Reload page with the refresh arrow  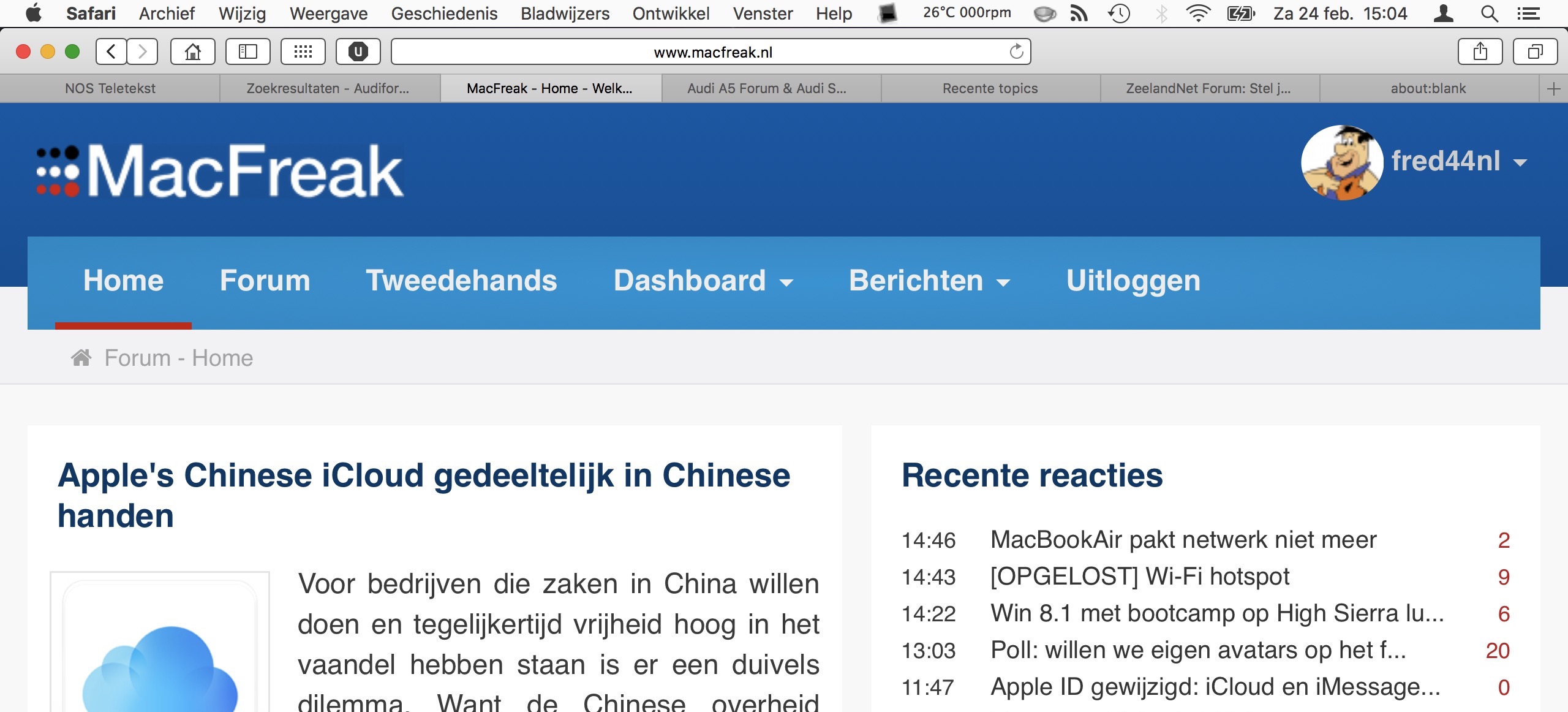[x=1016, y=51]
